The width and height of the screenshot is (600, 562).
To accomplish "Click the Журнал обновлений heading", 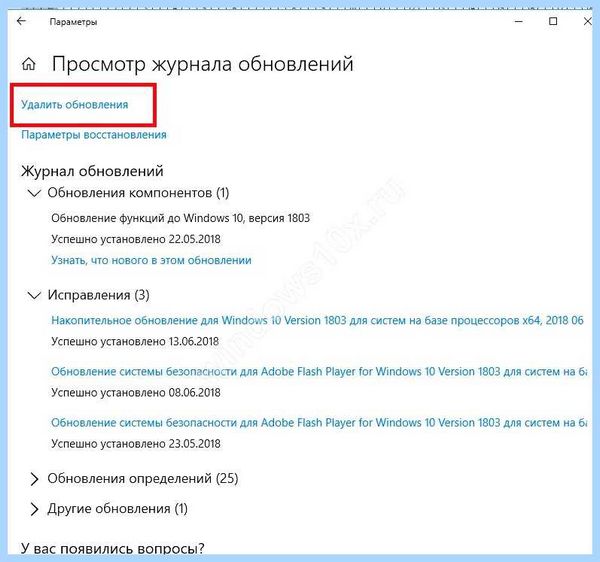I will [92, 171].
